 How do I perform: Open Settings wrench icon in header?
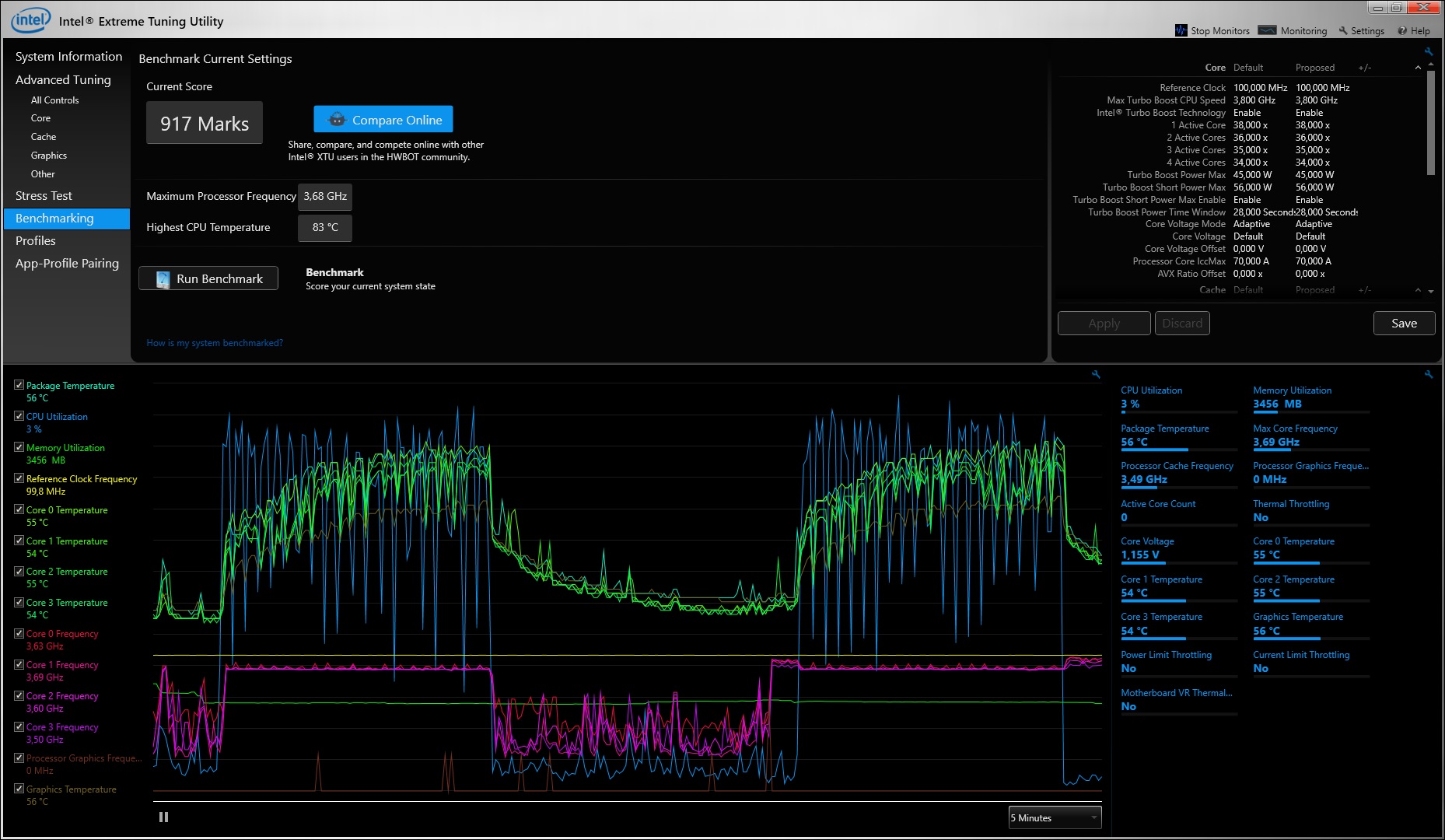coord(1343,31)
